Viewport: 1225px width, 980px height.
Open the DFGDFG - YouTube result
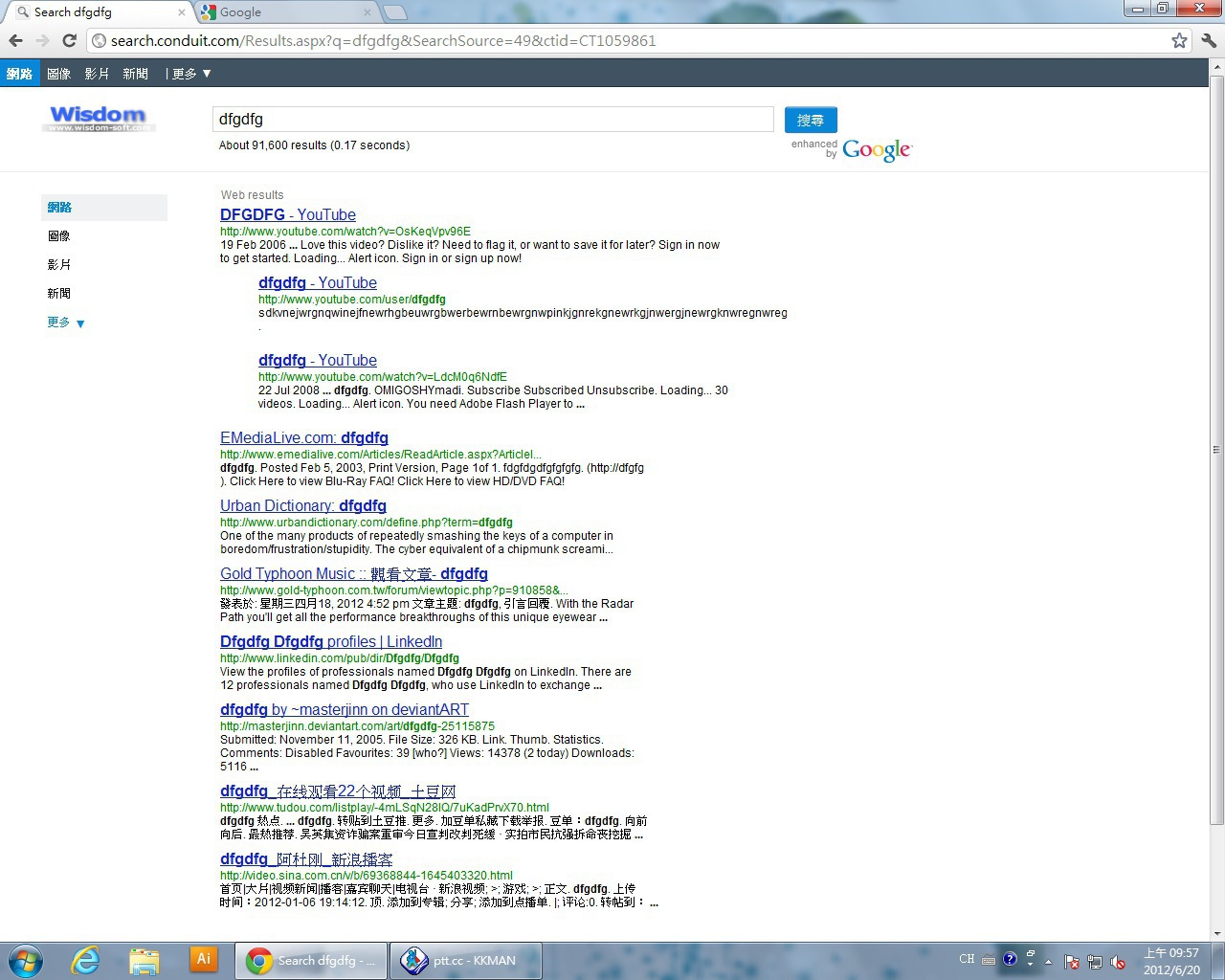(288, 215)
